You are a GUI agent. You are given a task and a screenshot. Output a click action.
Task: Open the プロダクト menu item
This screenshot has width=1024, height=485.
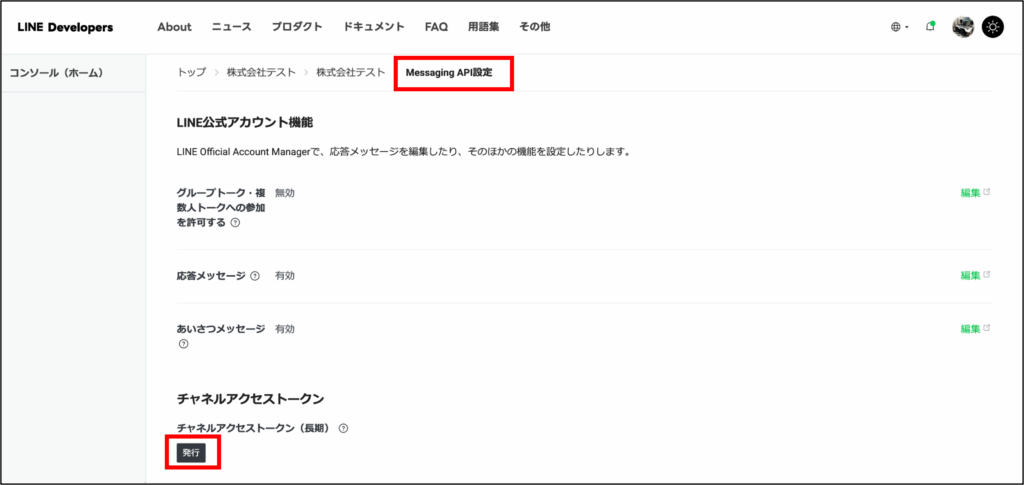click(297, 27)
